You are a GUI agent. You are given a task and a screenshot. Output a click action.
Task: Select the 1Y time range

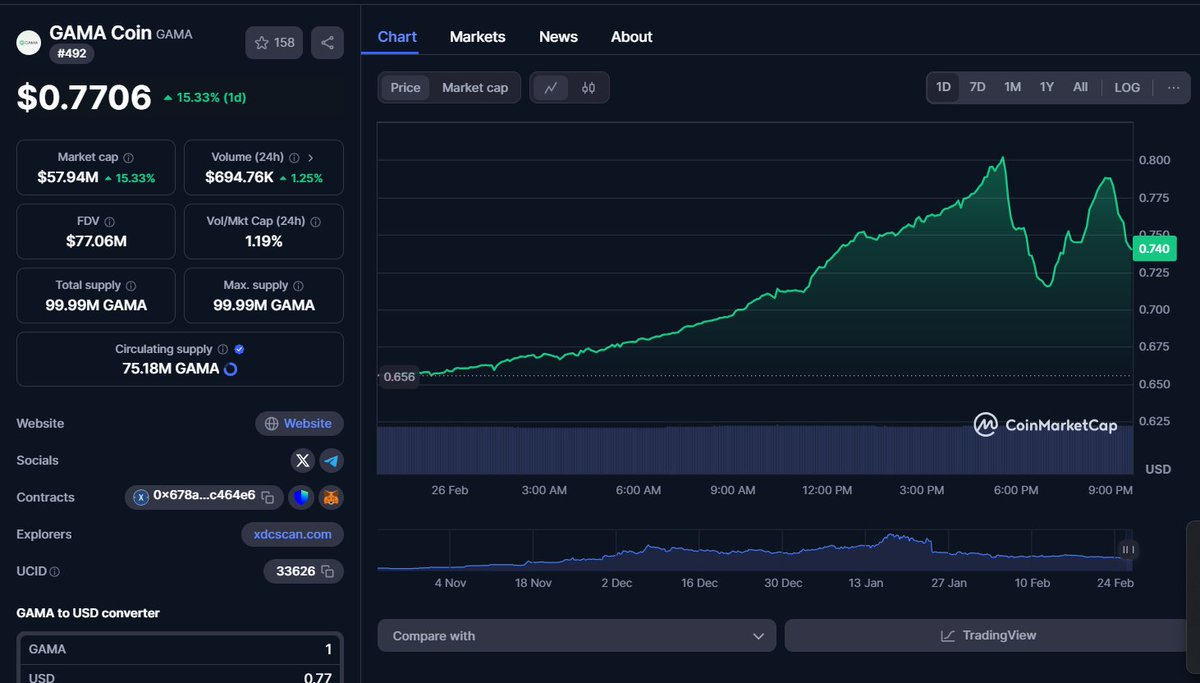1046,88
